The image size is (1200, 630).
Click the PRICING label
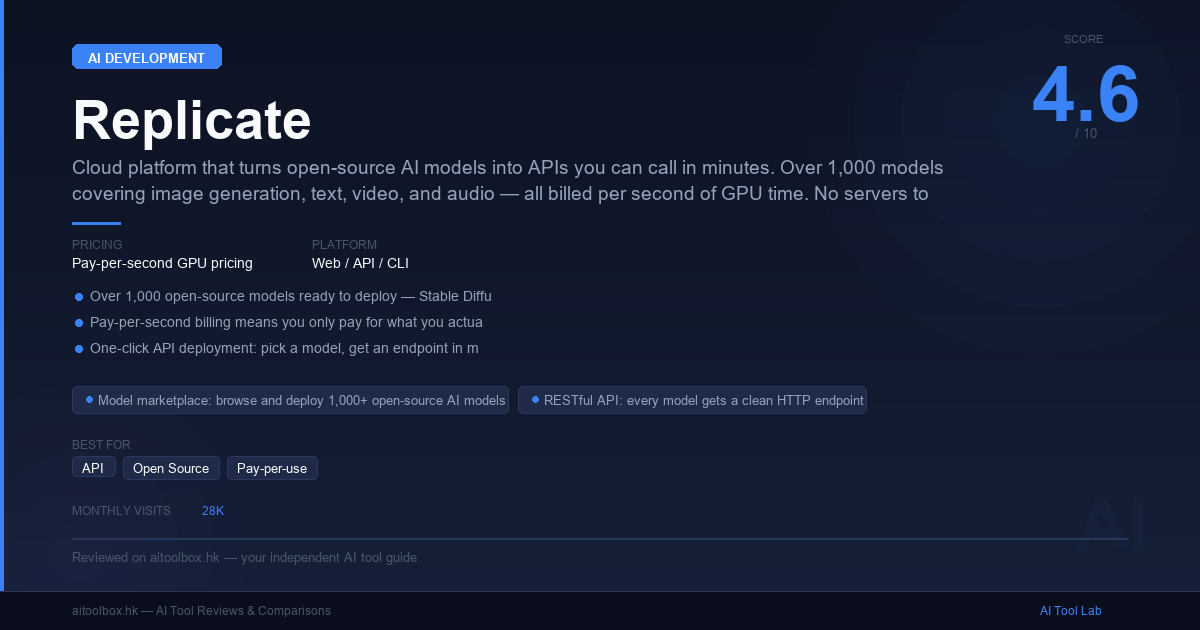tap(97, 245)
